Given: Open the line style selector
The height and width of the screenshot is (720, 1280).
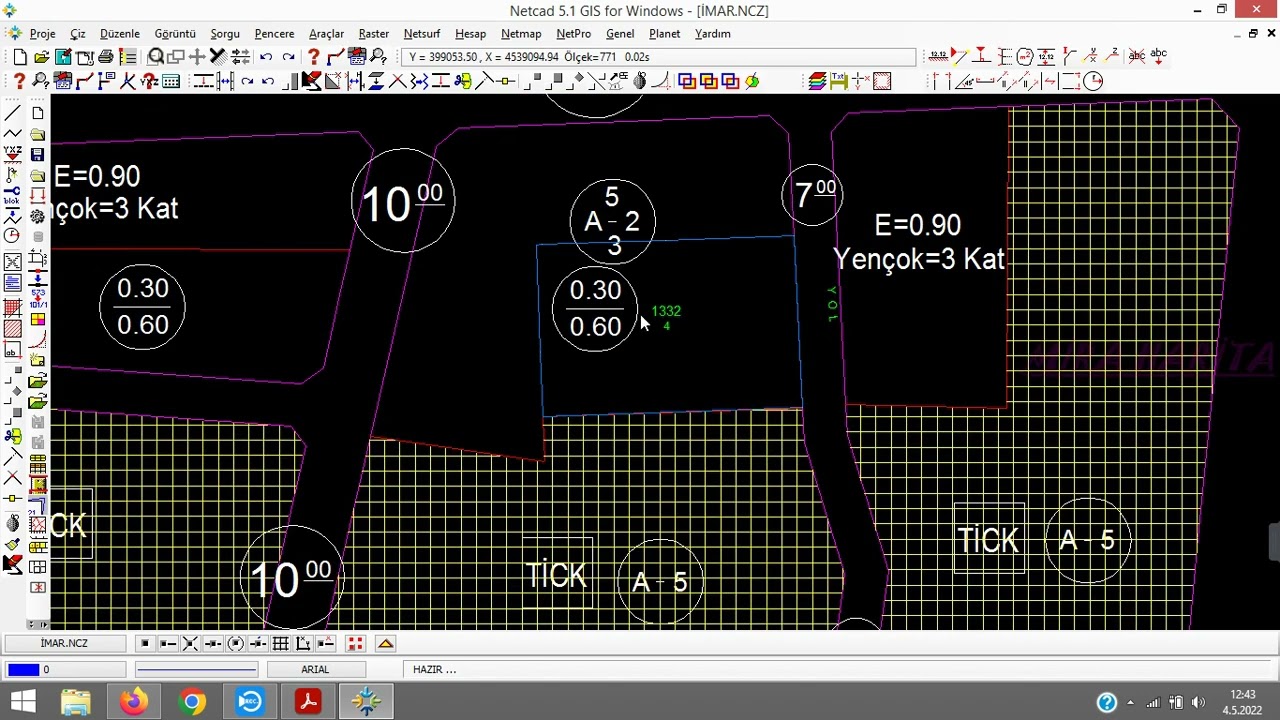Looking at the screenshot, I should (x=196, y=669).
